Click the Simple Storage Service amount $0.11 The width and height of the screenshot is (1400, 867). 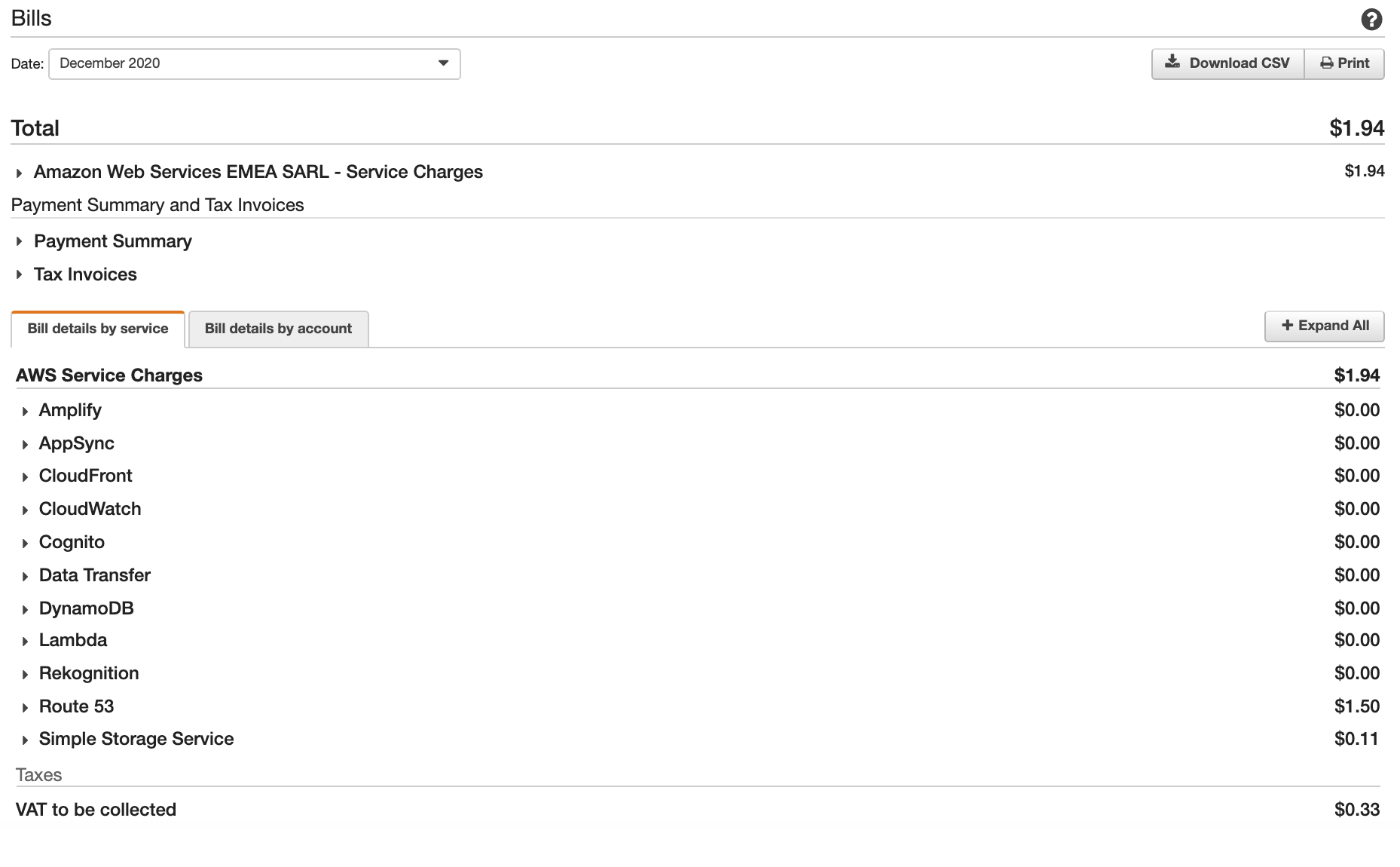1356,739
